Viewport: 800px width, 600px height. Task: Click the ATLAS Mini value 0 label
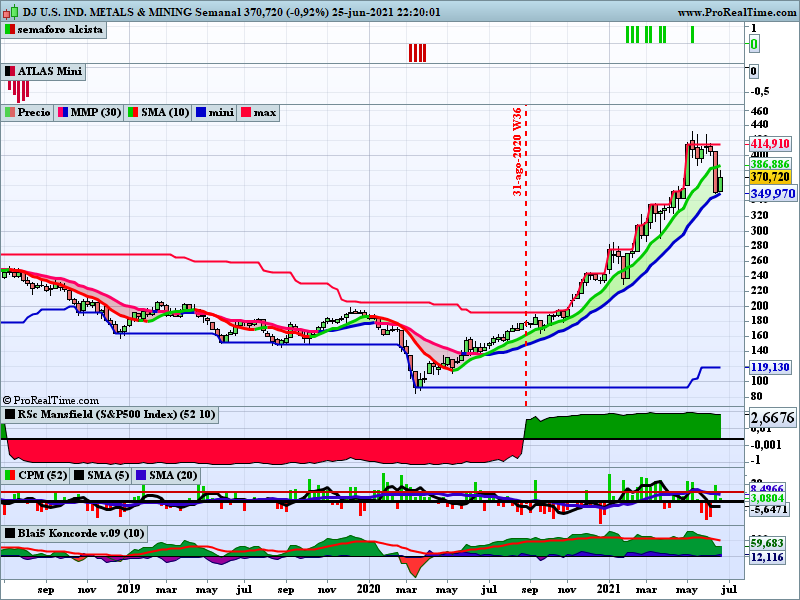coord(754,71)
